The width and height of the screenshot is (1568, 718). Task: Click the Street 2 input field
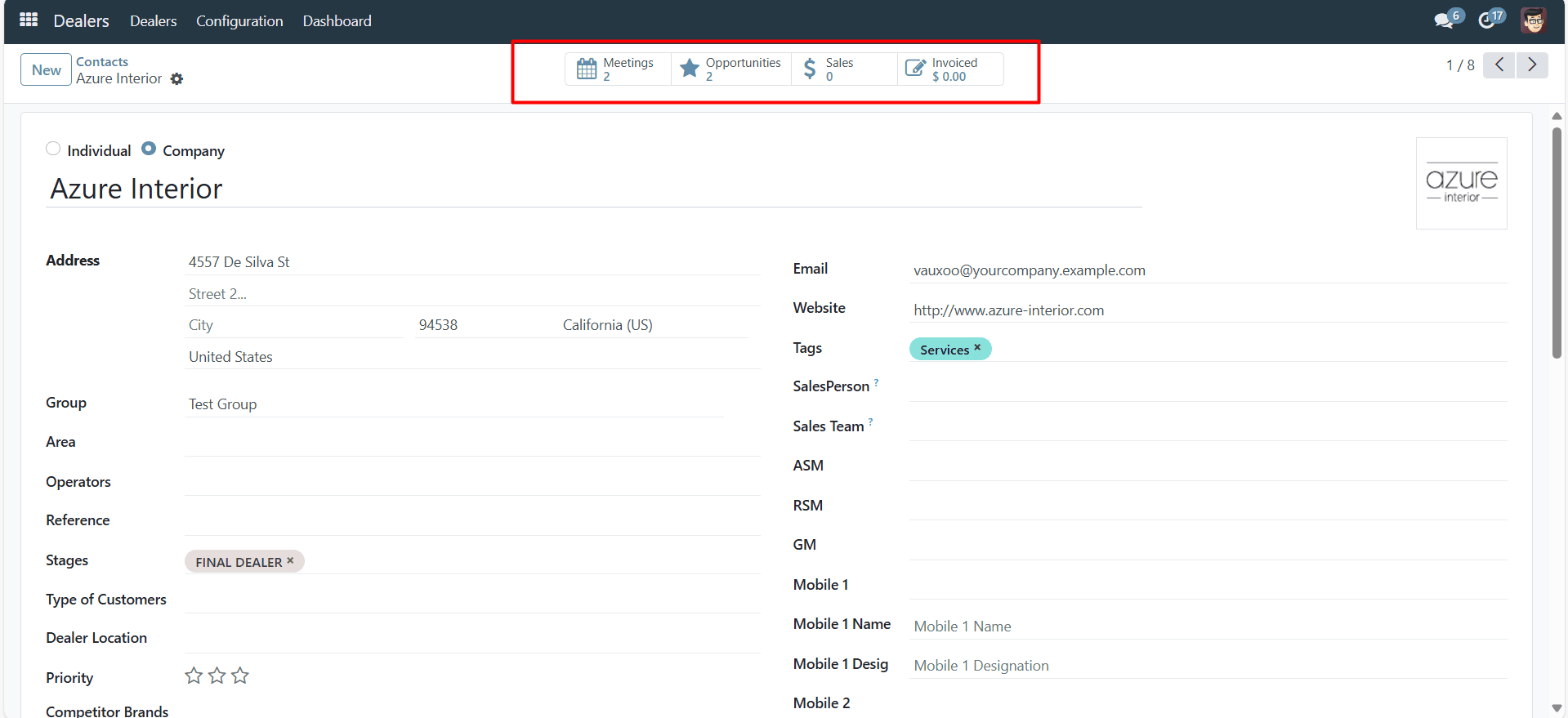(472, 294)
